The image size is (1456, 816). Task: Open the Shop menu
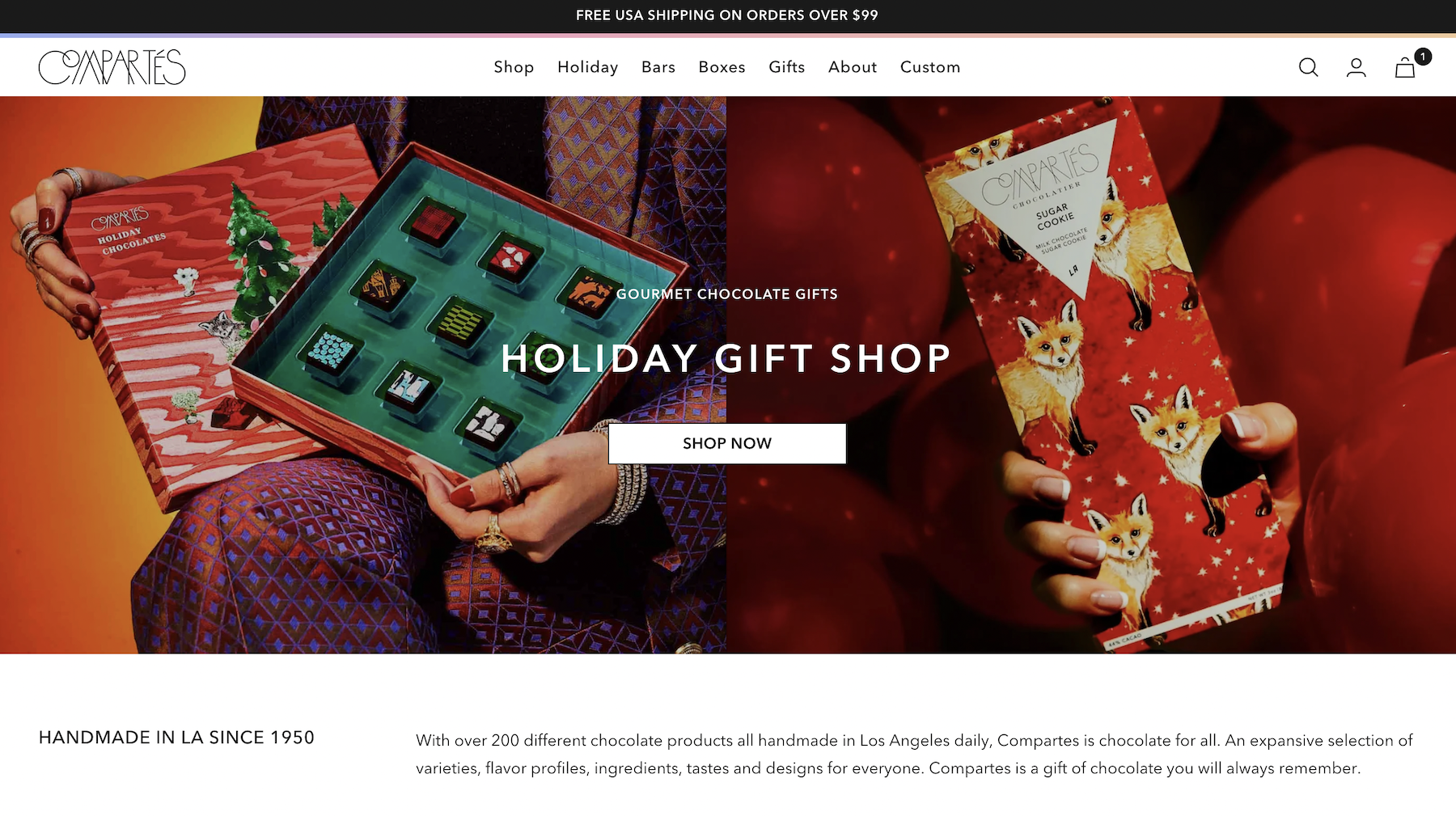pyautogui.click(x=514, y=67)
